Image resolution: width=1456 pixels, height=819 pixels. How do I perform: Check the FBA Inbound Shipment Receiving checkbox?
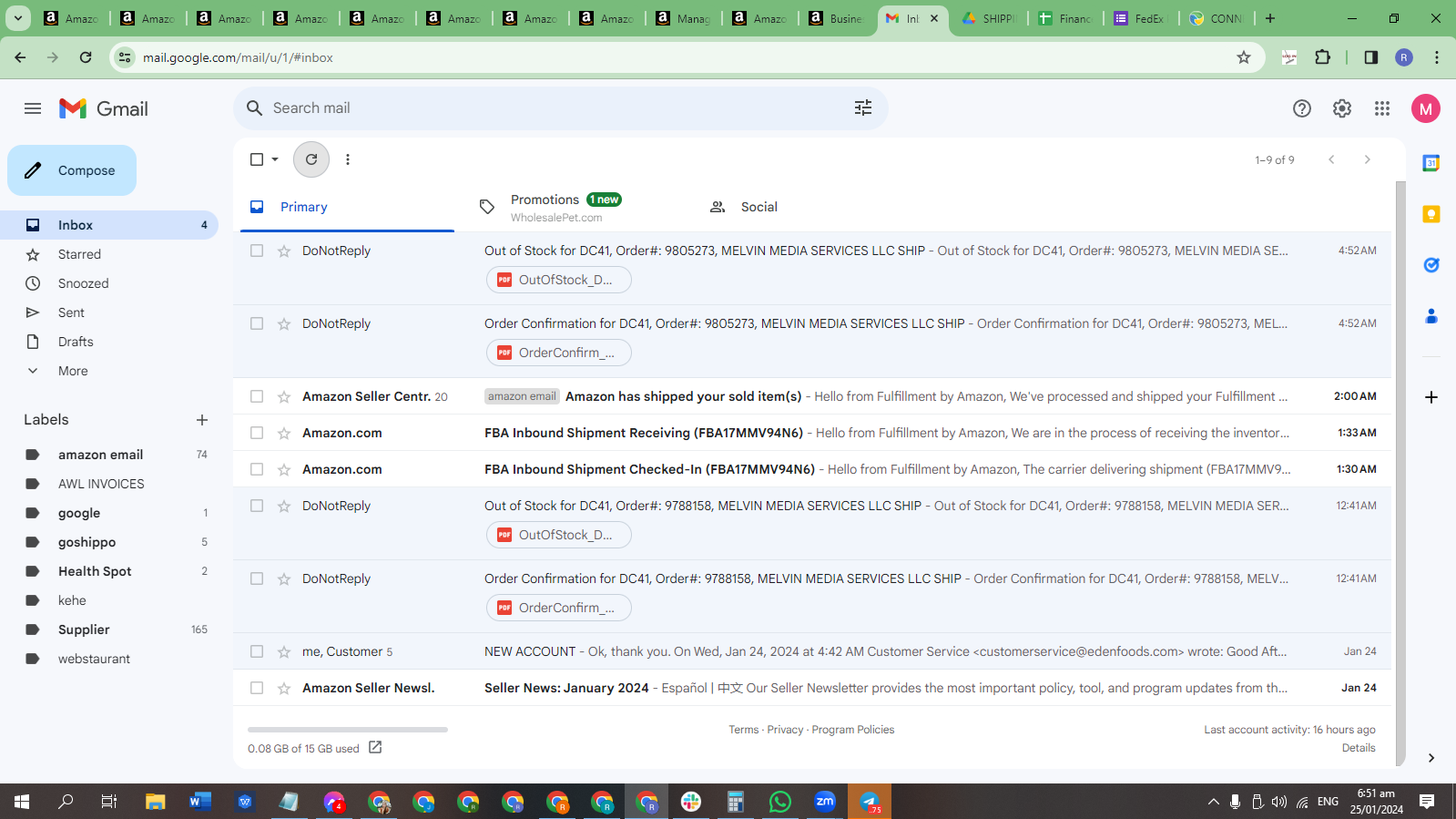(x=257, y=433)
